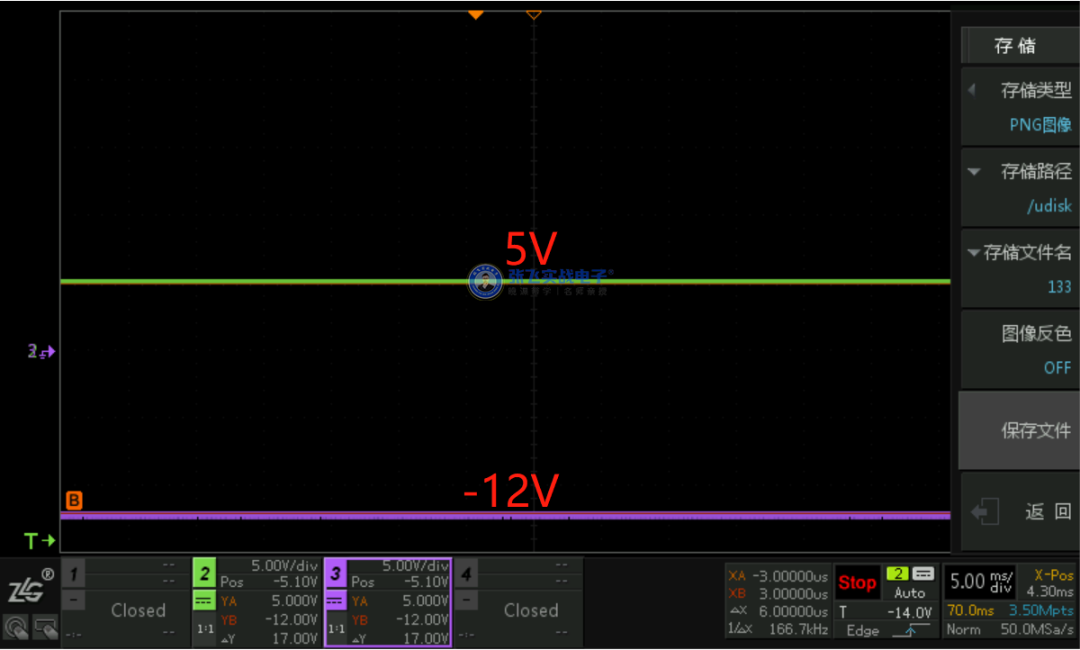Screen dimensions: 1080x650
Task: Click the X-Pos 4.30ms readout
Action: pyautogui.click(x=1050, y=583)
